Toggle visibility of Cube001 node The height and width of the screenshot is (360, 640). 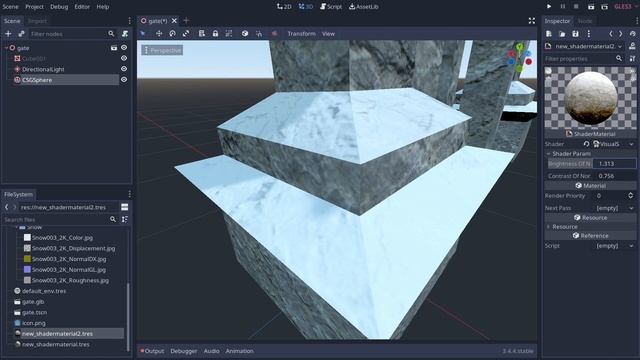[124, 58]
